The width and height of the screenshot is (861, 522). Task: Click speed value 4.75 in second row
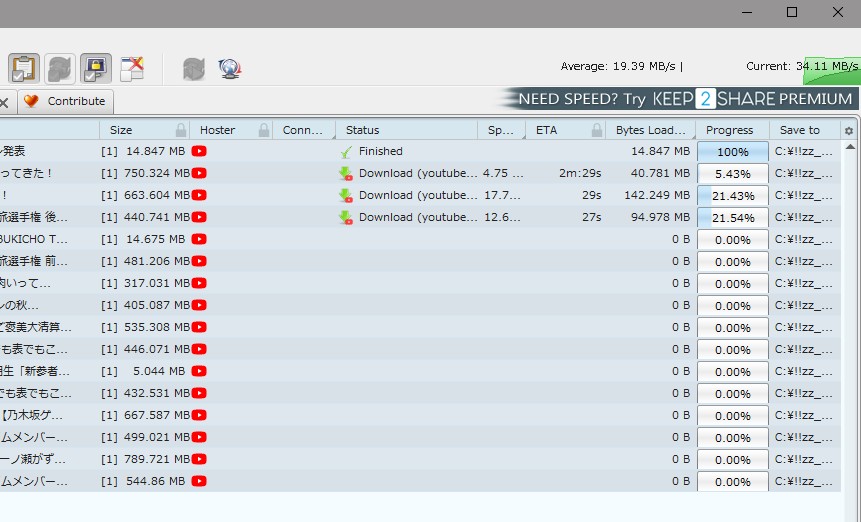pyautogui.click(x=502, y=173)
